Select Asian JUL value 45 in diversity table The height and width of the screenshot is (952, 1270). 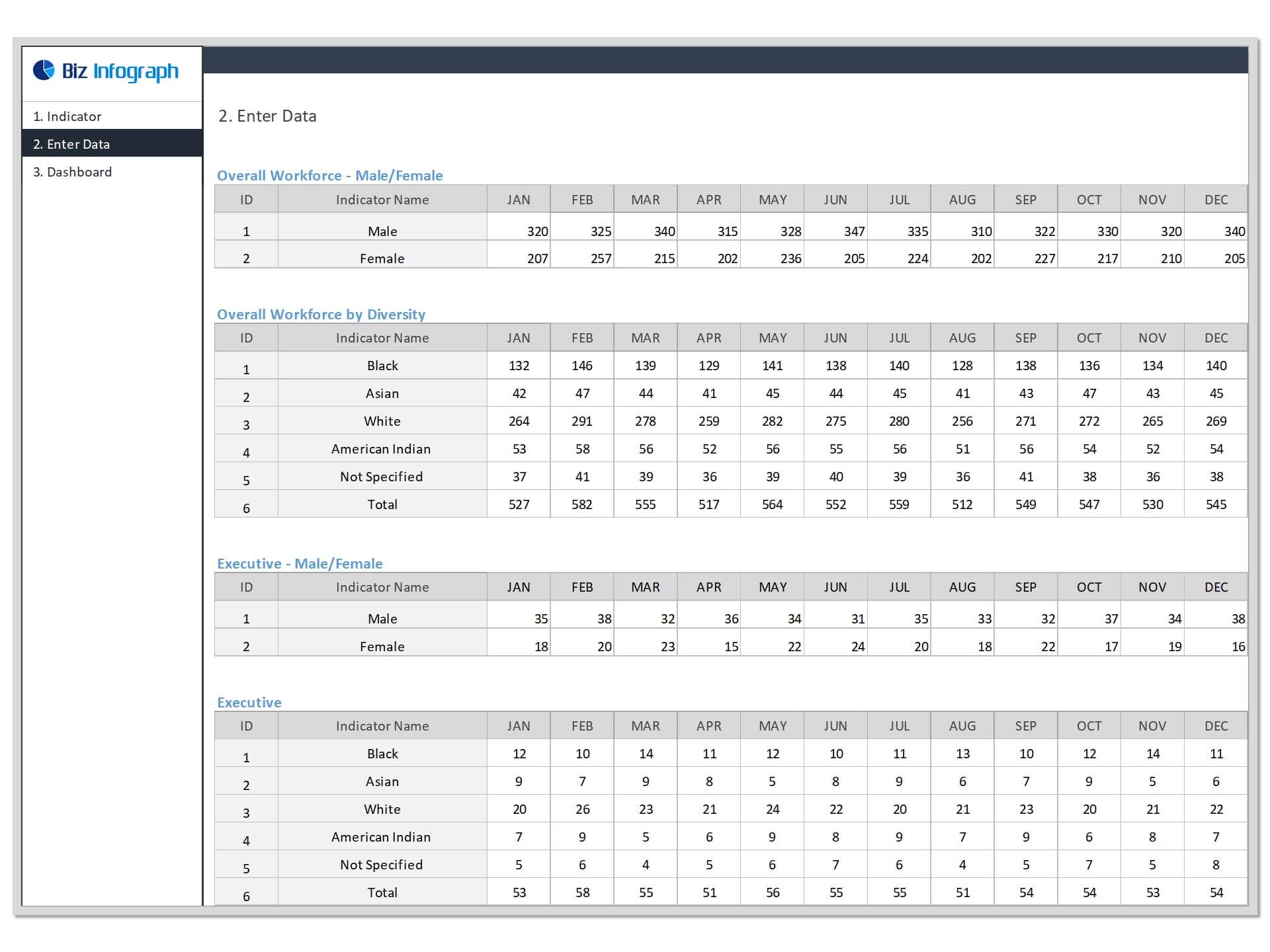pos(899,393)
